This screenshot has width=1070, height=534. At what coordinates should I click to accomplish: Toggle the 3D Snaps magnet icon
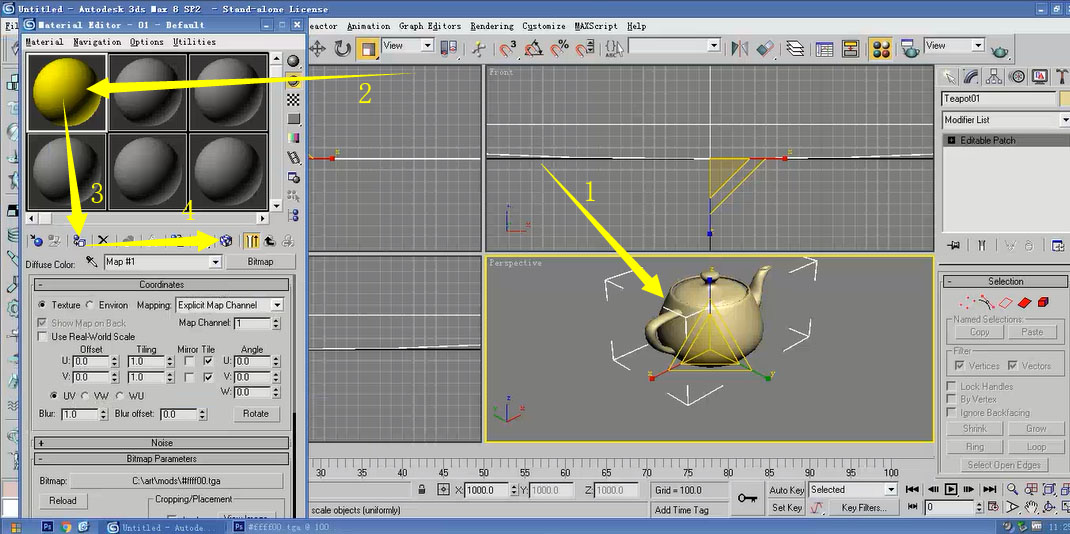click(x=507, y=48)
